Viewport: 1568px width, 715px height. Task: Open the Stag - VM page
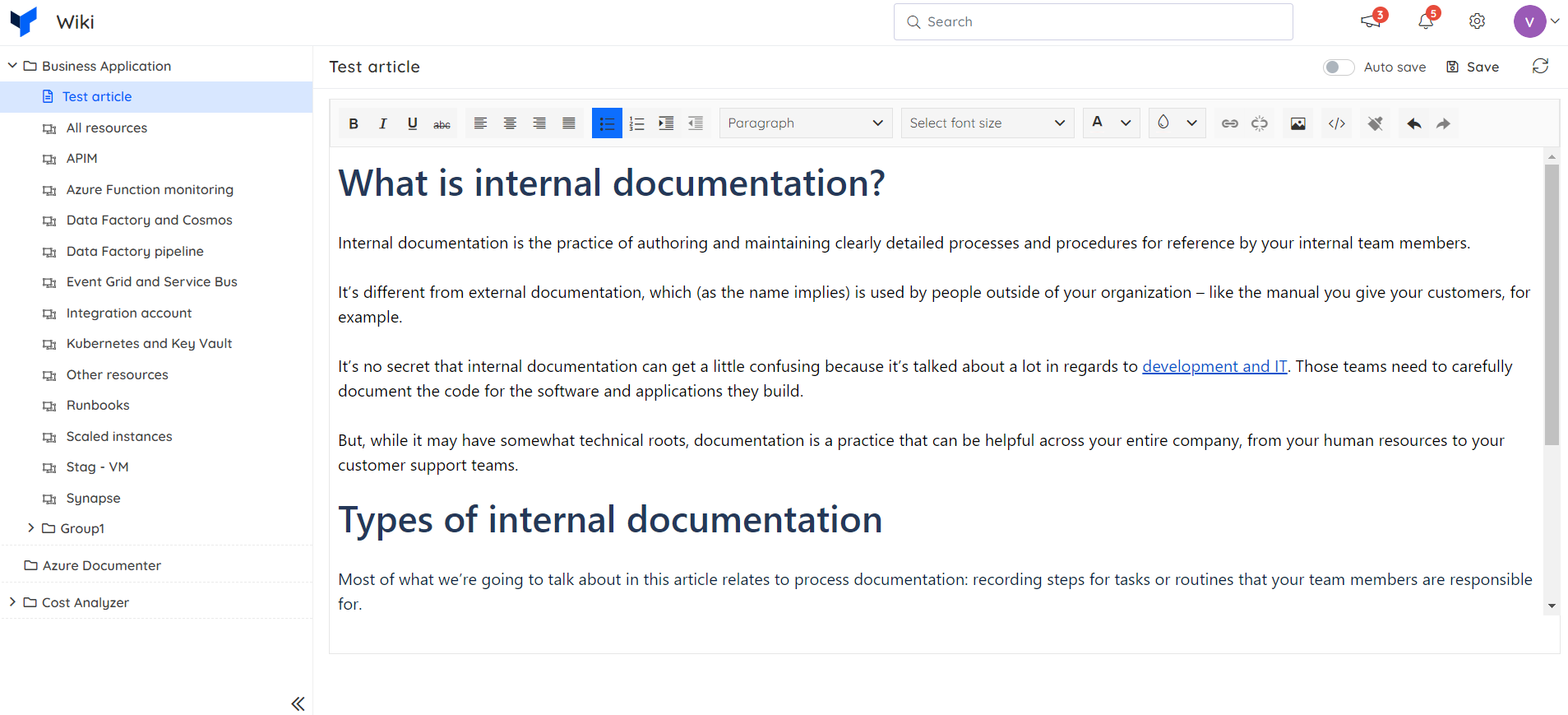coord(97,467)
